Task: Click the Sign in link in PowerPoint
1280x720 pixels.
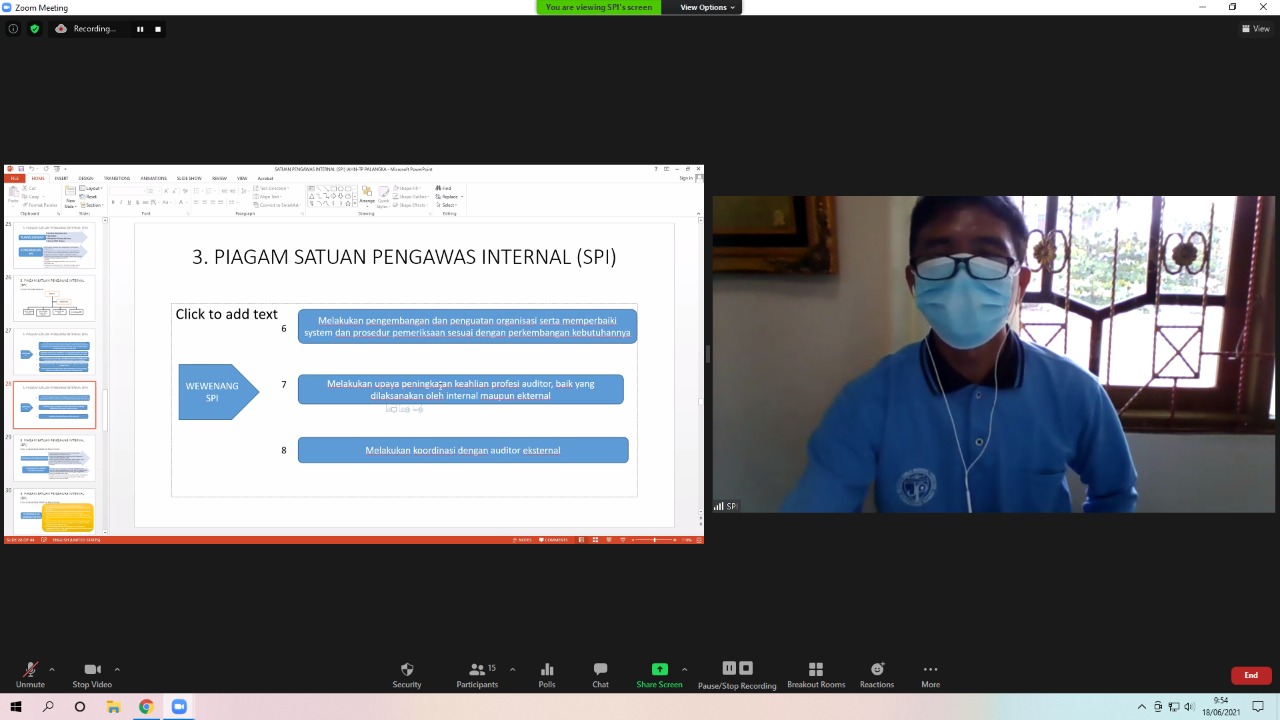Action: click(x=686, y=177)
